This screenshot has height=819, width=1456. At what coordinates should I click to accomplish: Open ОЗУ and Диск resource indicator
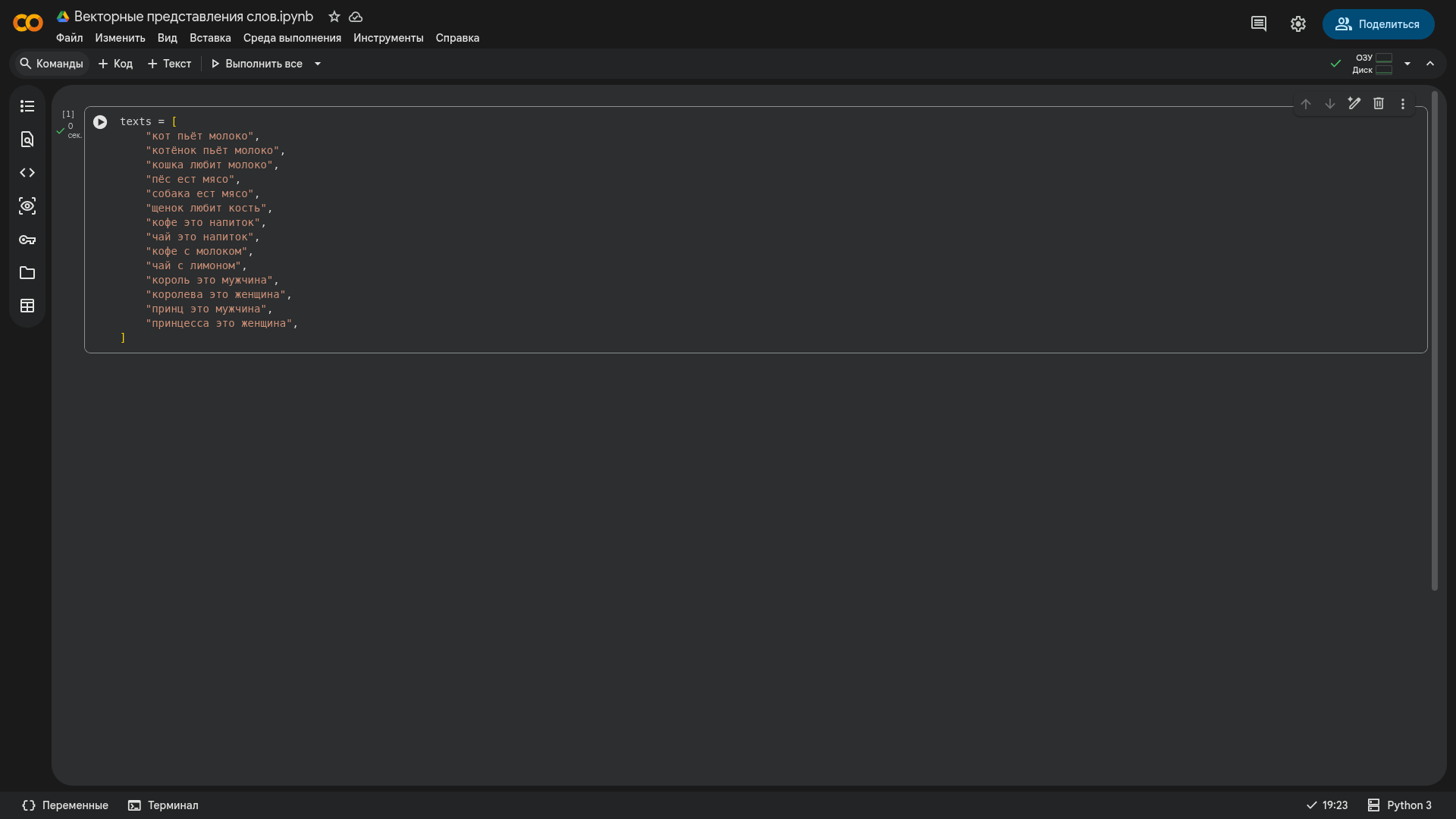[x=1373, y=64]
